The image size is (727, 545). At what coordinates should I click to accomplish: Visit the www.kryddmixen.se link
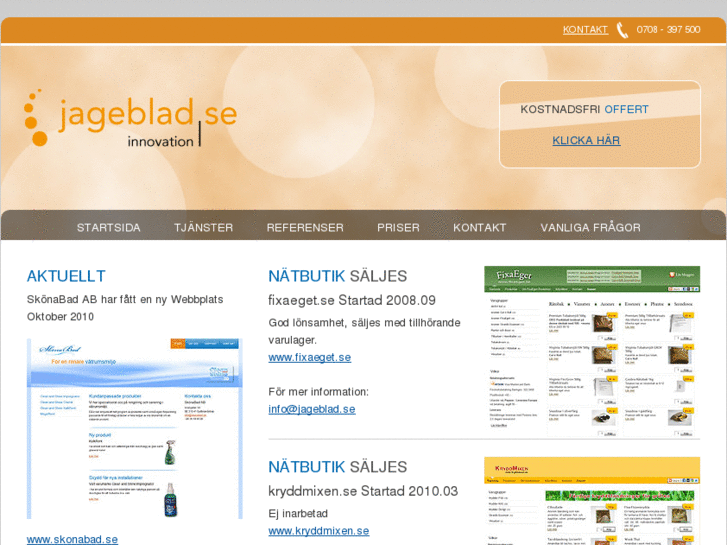tap(319, 531)
